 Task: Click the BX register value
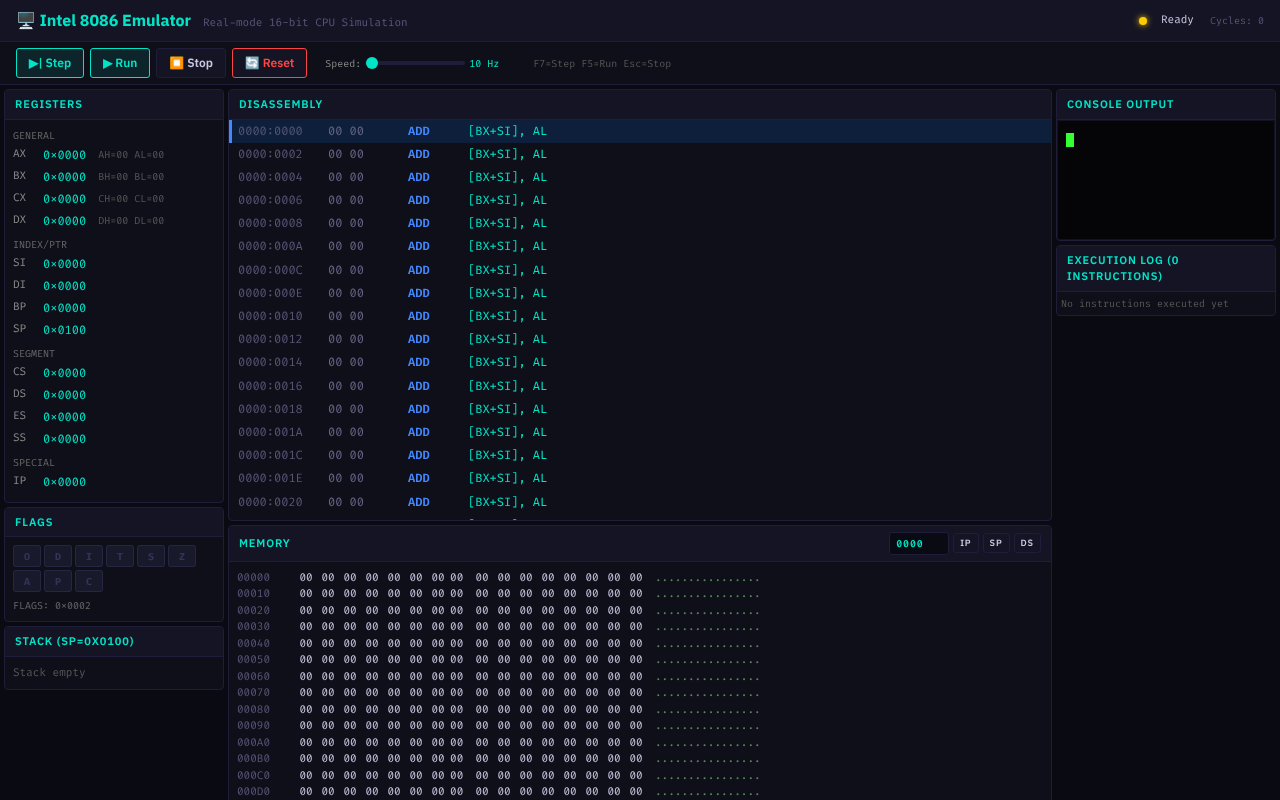[x=64, y=177]
